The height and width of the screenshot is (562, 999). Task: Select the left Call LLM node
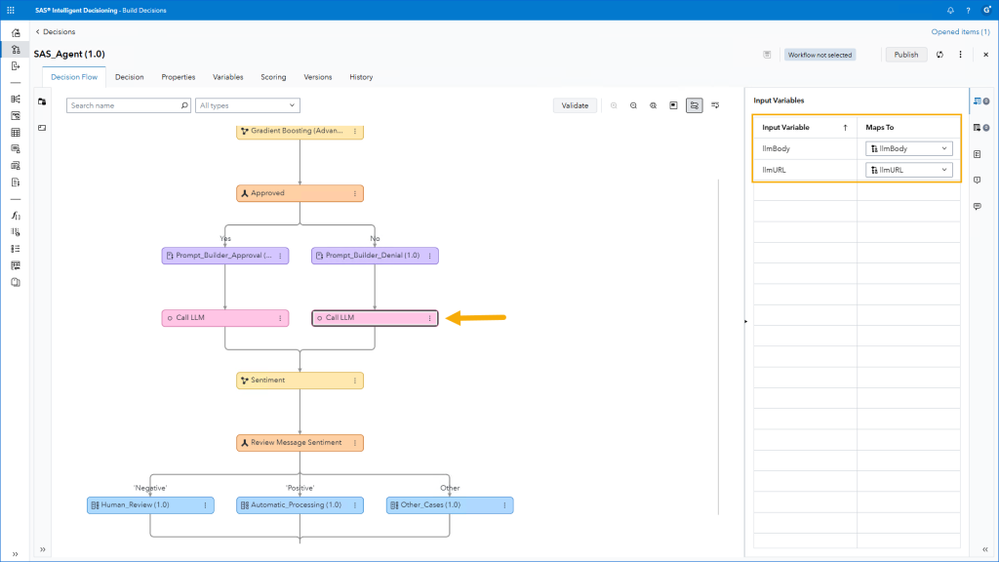coord(225,318)
